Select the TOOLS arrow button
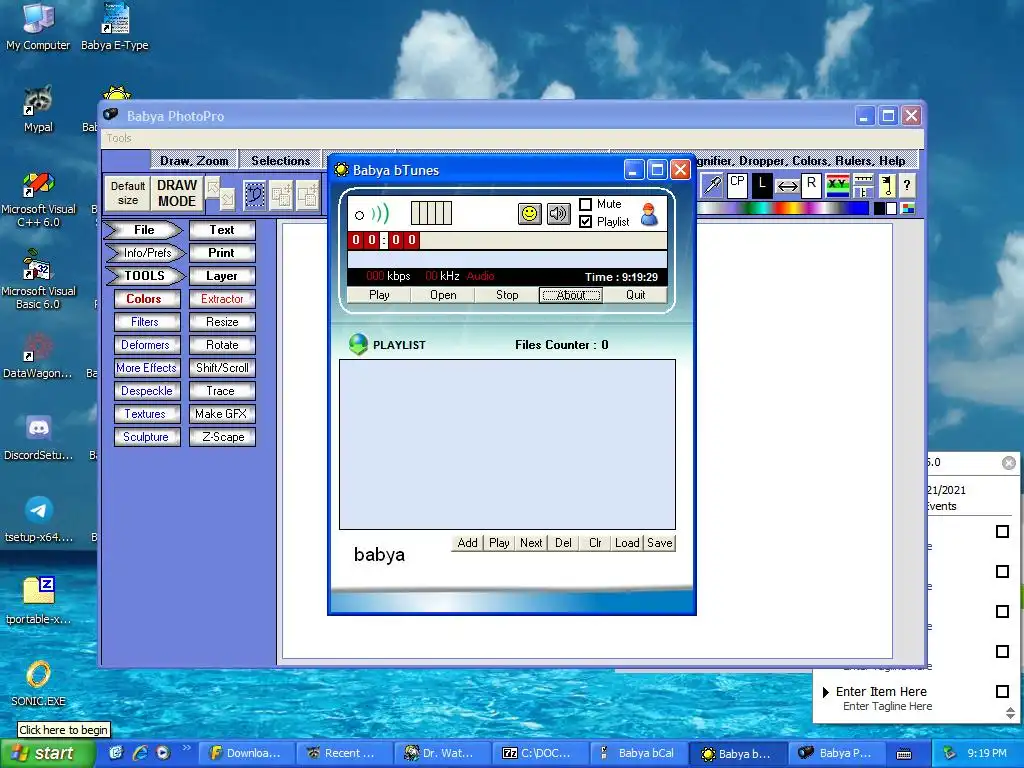This screenshot has width=1024, height=768. 144,276
